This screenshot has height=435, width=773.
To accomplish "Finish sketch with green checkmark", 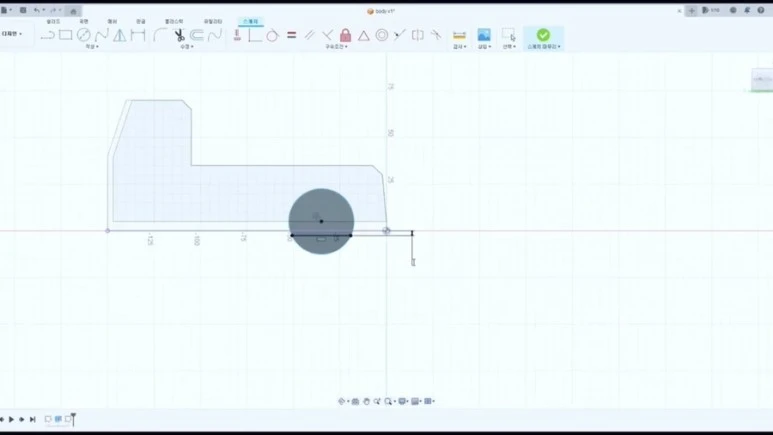I will [x=543, y=35].
